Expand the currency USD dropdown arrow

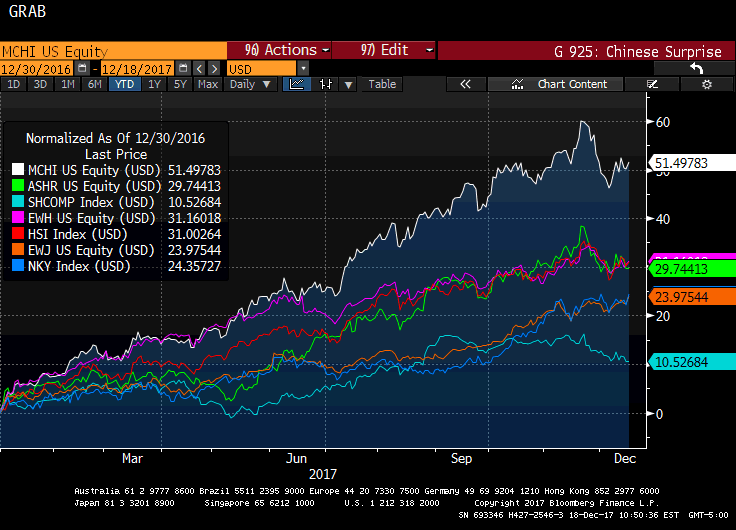tap(303, 69)
